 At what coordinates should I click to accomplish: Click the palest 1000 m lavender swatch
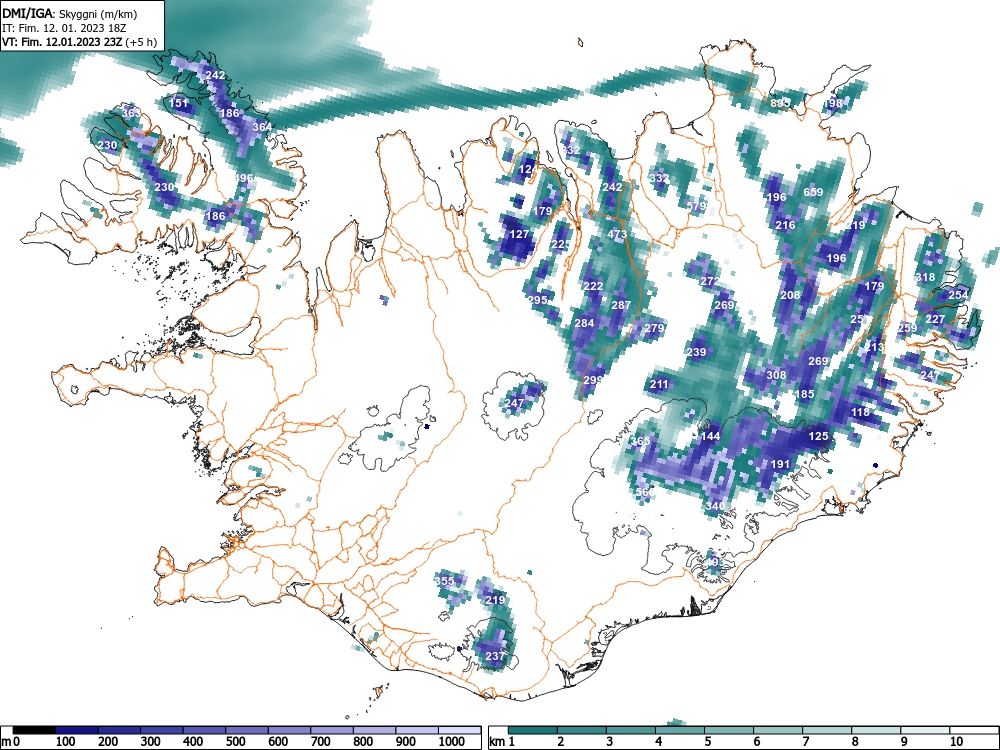pos(460,730)
